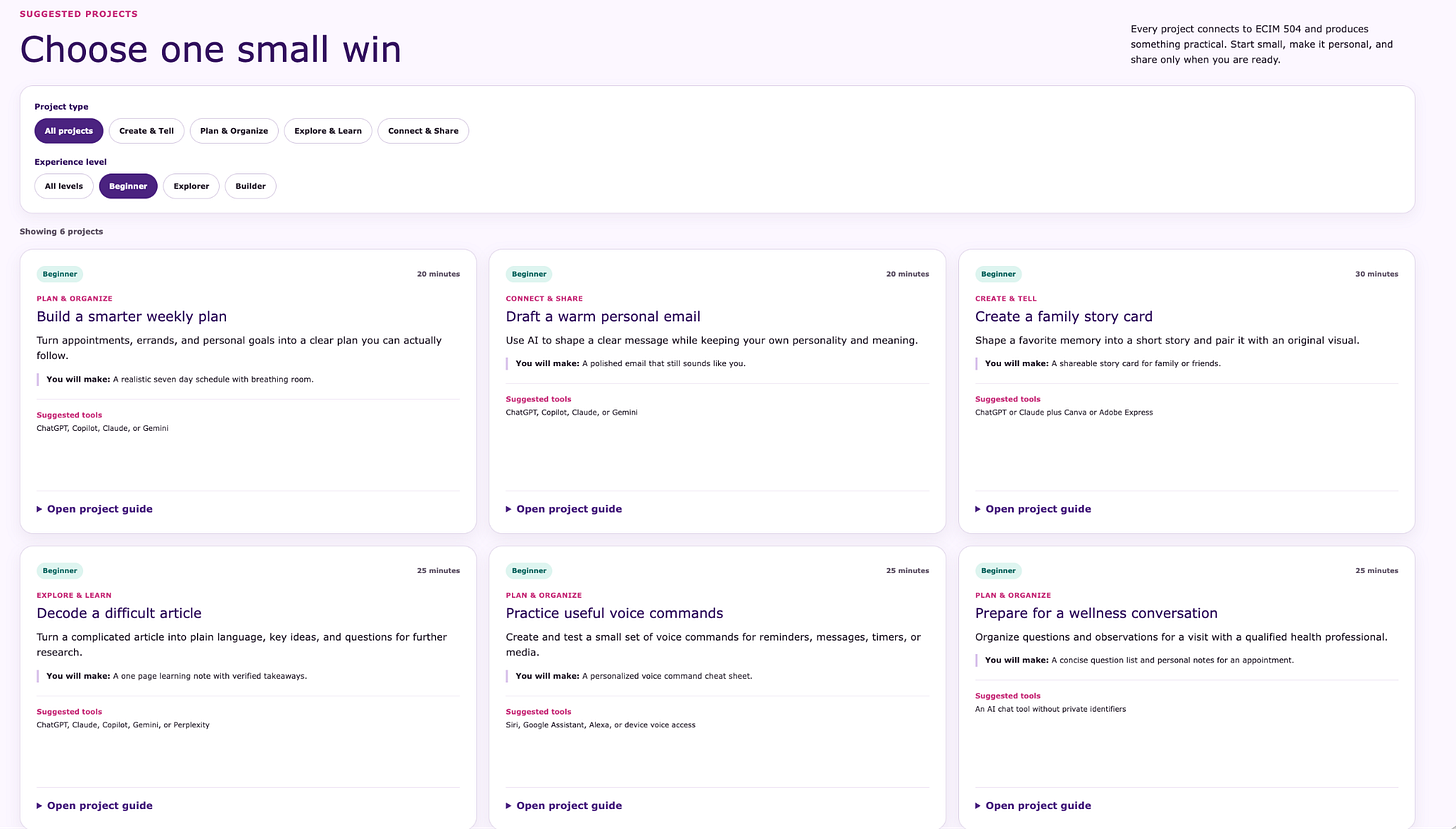
Task: Expand project guide for Draft a warm personal email
Action: click(x=564, y=509)
